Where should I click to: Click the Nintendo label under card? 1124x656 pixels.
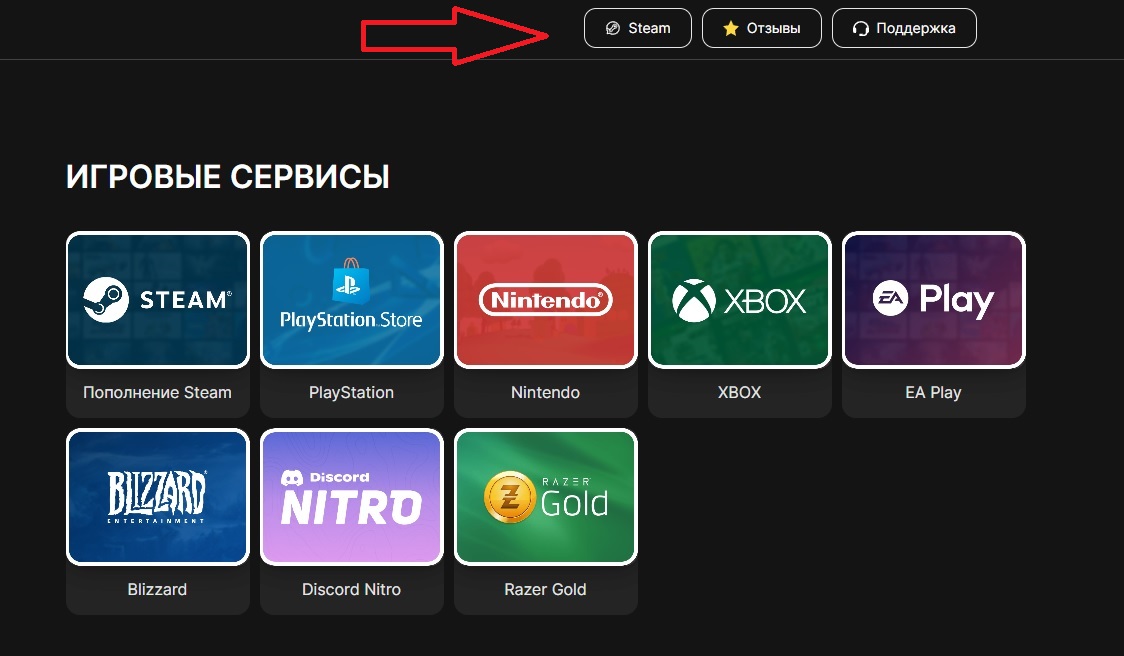(546, 392)
